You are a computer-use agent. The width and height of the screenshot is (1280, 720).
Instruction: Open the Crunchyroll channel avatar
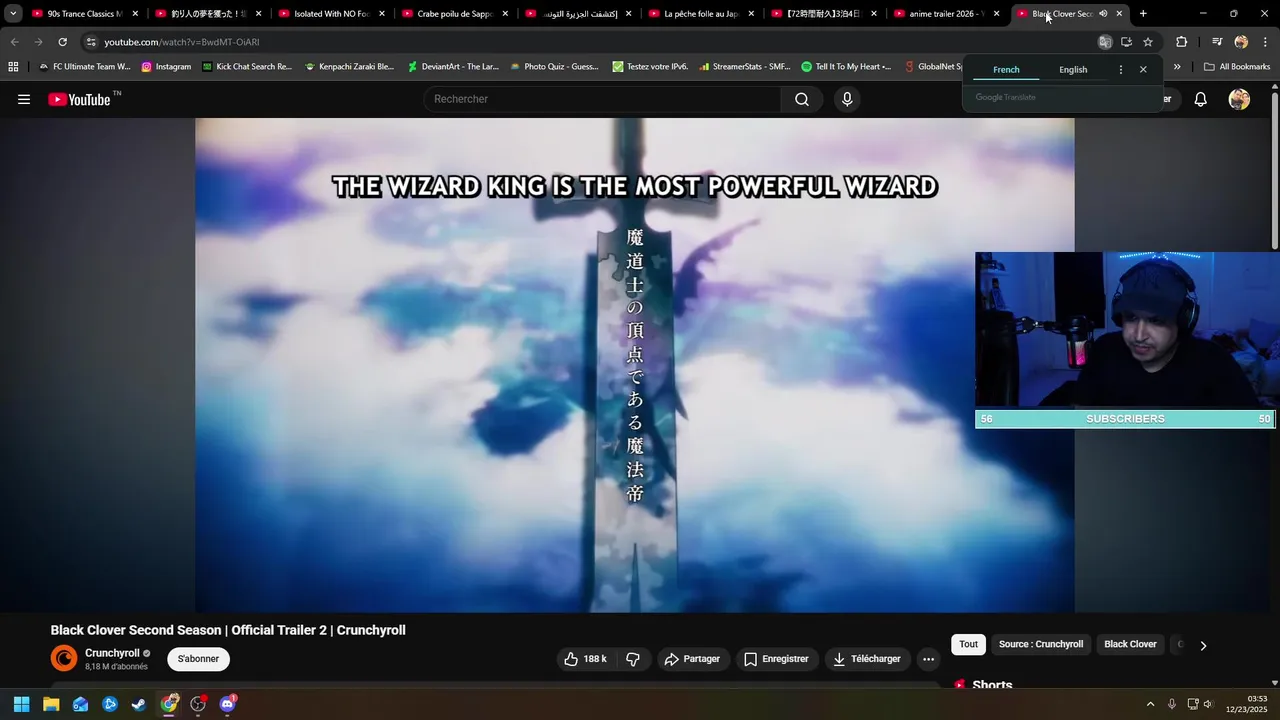[64, 658]
